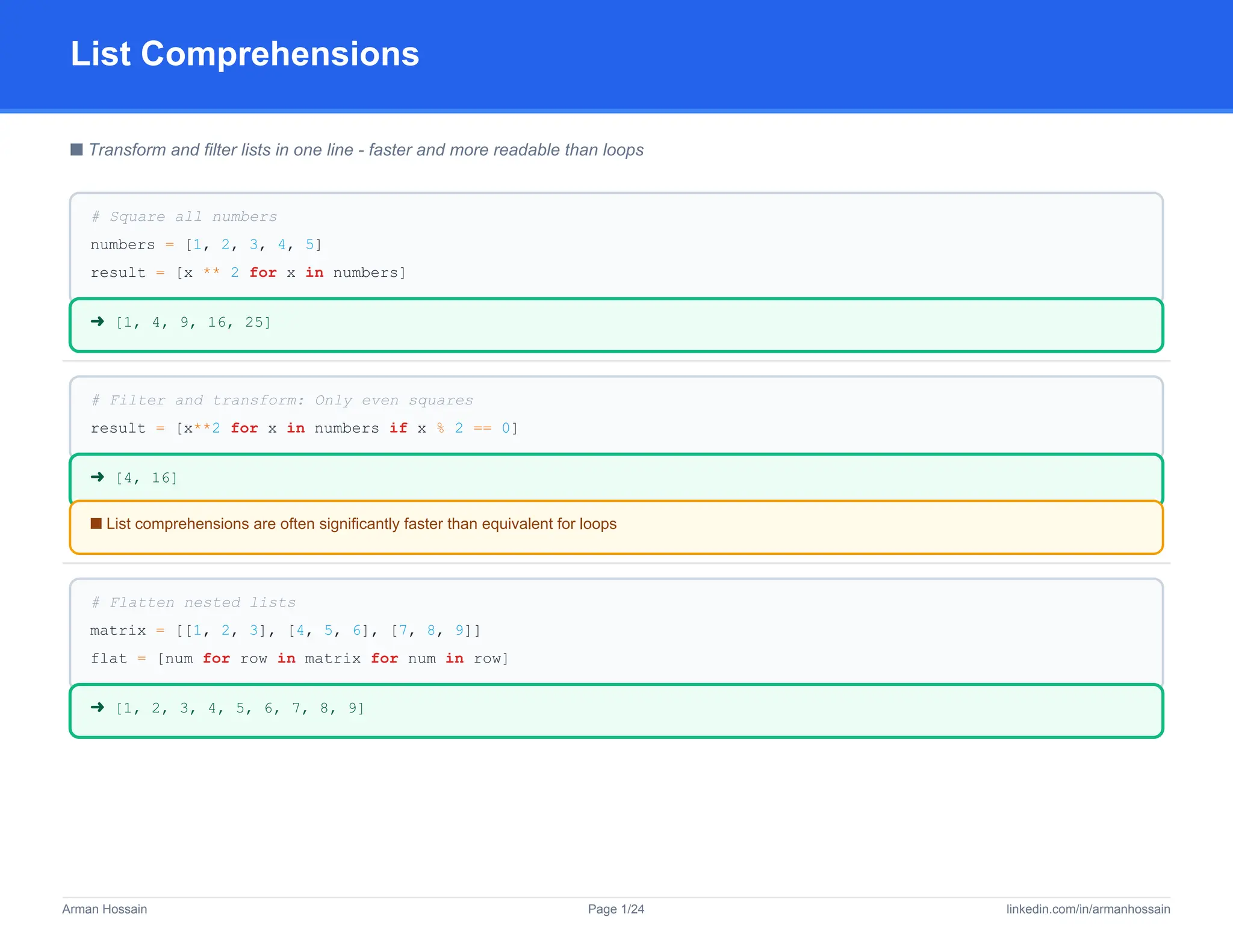Click the brown square icon in tip box
The height and width of the screenshot is (952, 1233).
pyautogui.click(x=96, y=524)
